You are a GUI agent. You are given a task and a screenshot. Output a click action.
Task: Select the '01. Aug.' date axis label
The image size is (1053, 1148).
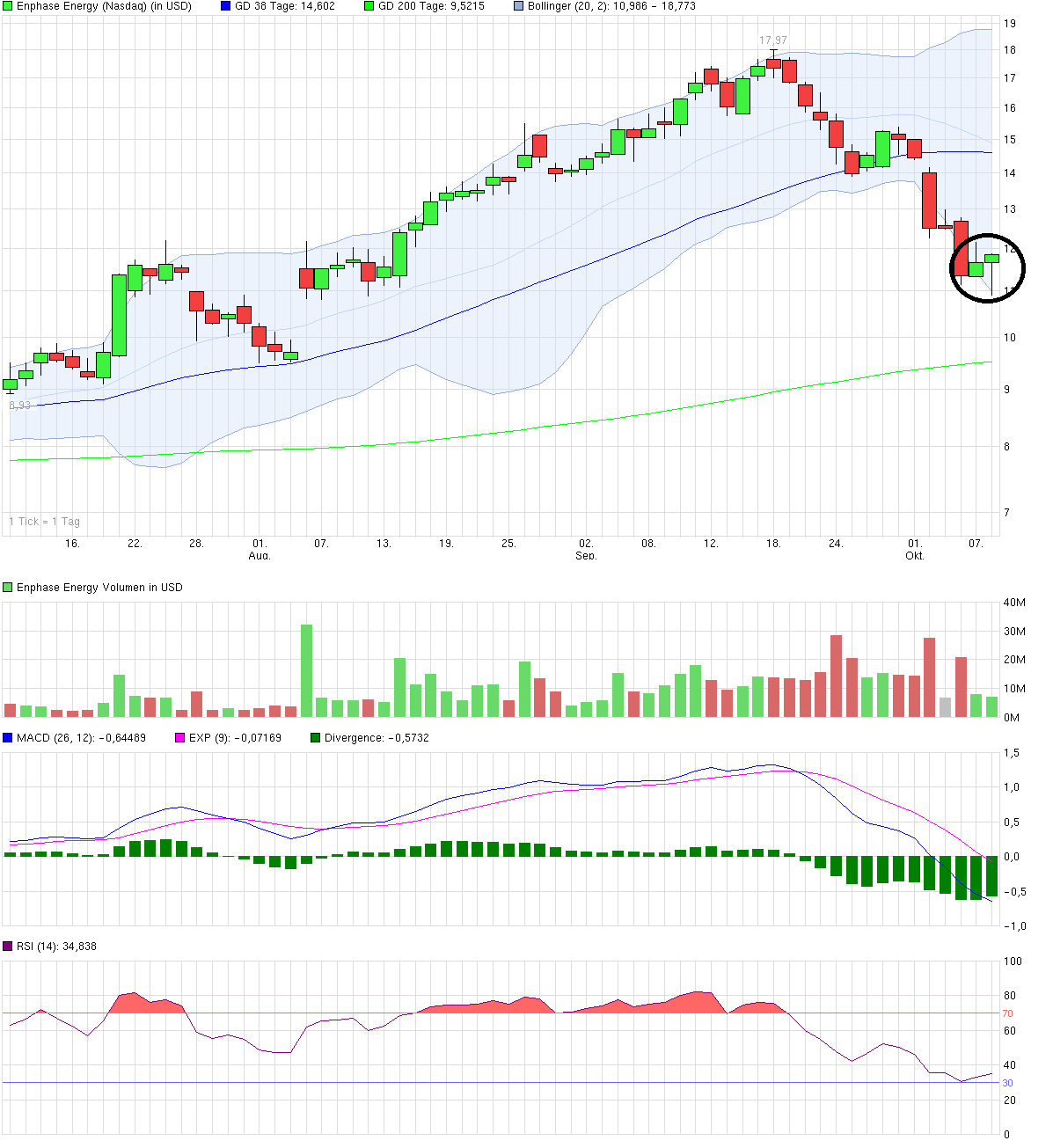(259, 550)
